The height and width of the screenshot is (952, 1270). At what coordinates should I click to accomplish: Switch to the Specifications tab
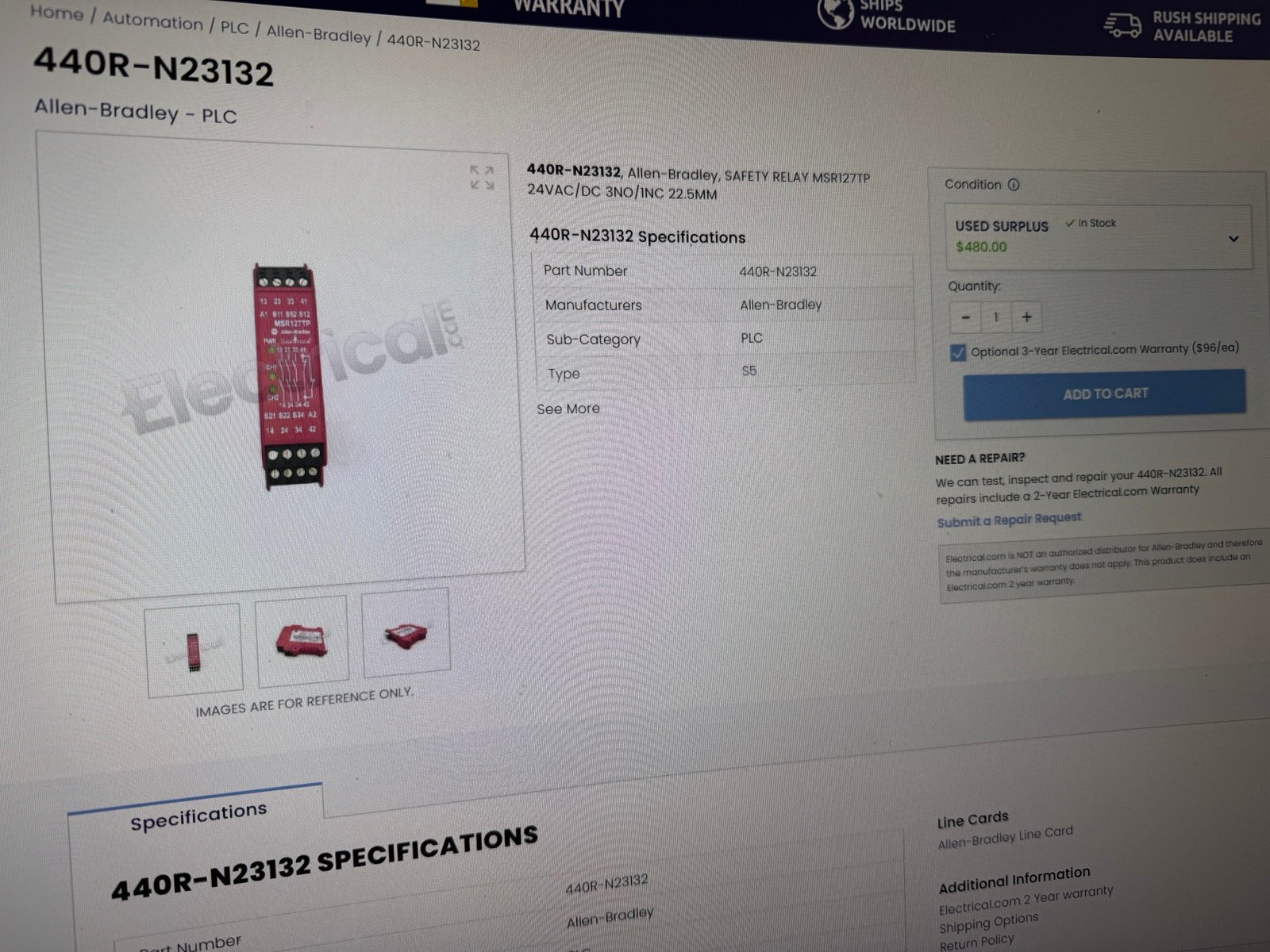point(198,816)
